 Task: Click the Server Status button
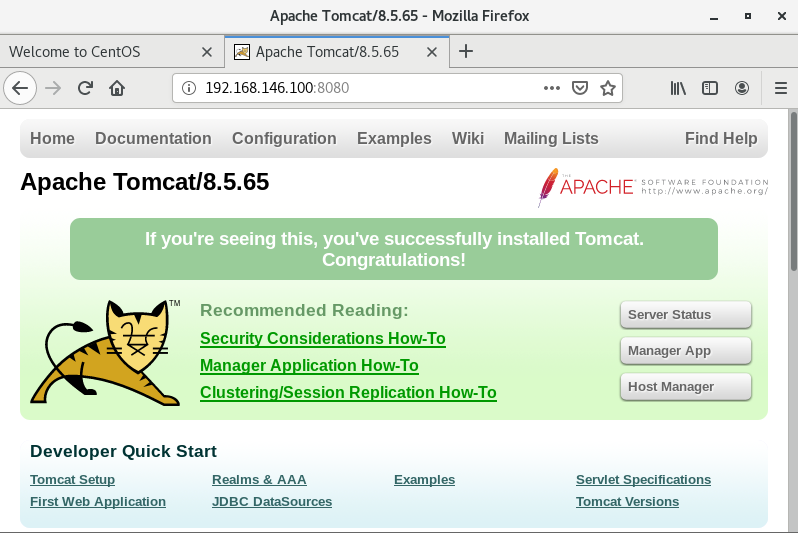pyautogui.click(x=686, y=315)
